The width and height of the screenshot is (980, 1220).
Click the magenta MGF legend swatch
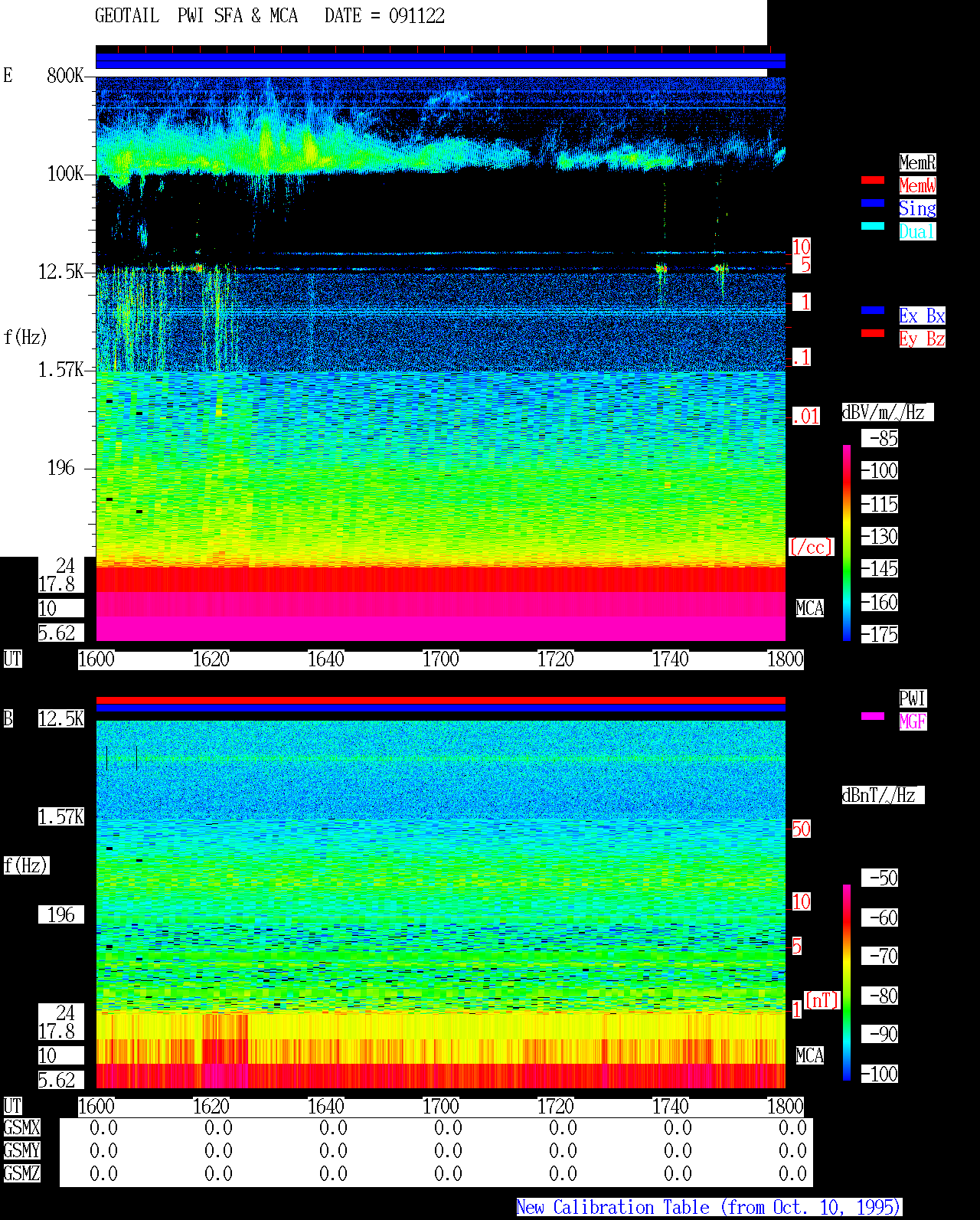(x=873, y=716)
